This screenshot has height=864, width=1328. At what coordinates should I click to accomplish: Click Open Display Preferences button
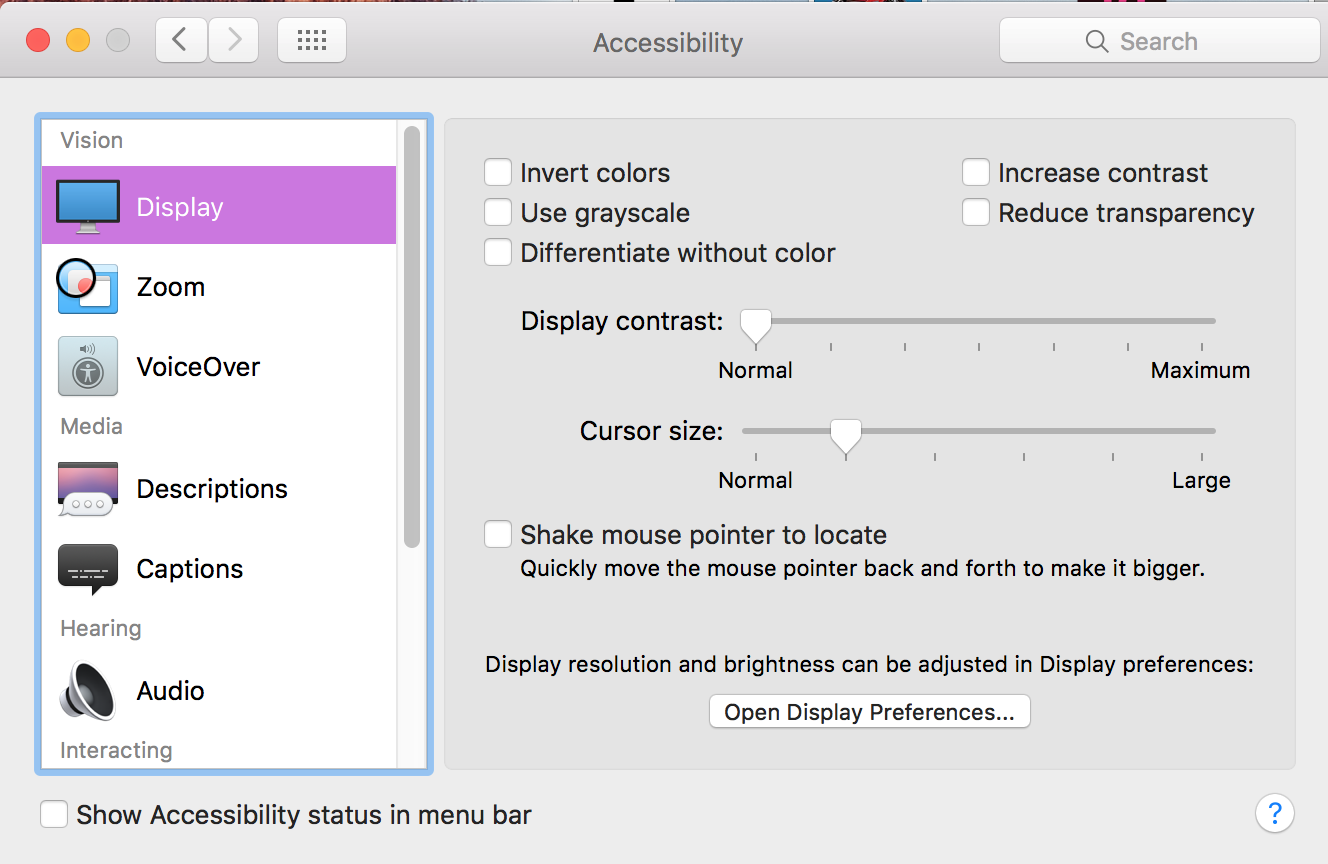tap(869, 712)
